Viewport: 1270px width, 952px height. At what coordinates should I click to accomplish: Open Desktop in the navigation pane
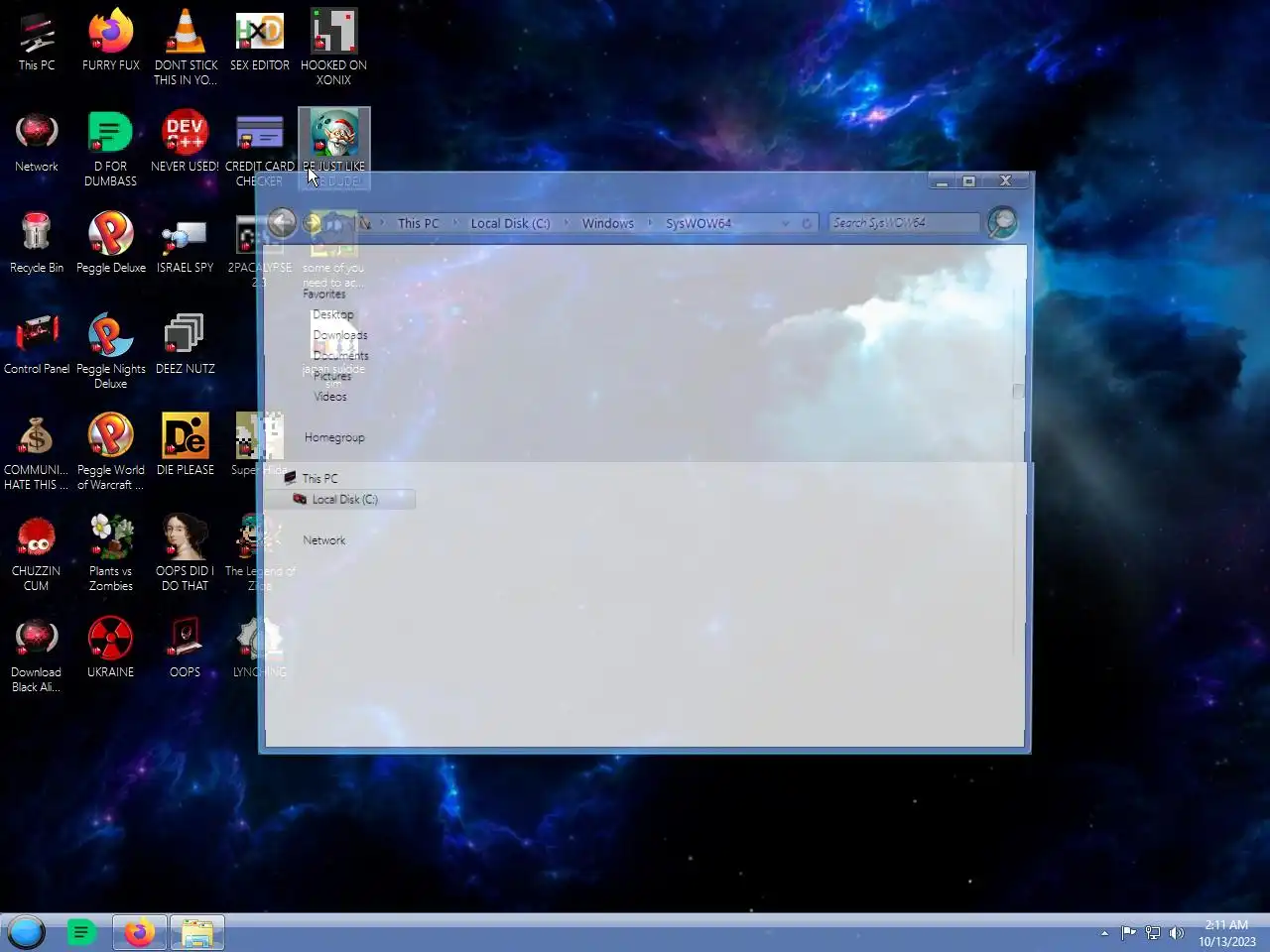pyautogui.click(x=332, y=314)
